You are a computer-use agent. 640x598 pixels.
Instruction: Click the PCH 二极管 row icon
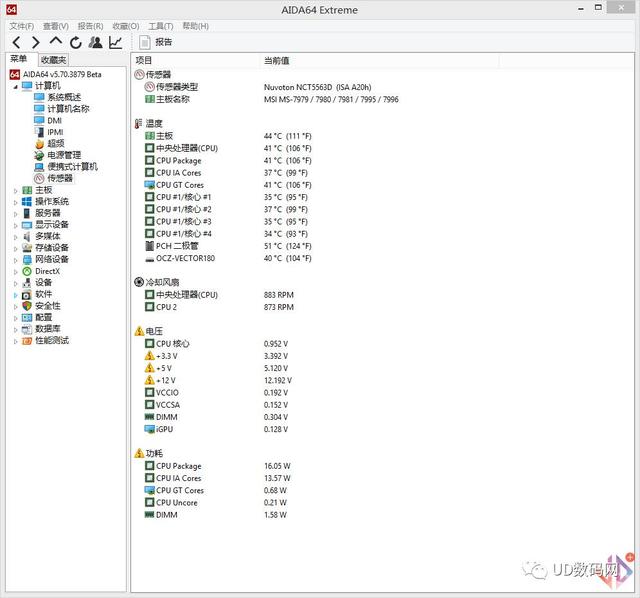pos(149,246)
